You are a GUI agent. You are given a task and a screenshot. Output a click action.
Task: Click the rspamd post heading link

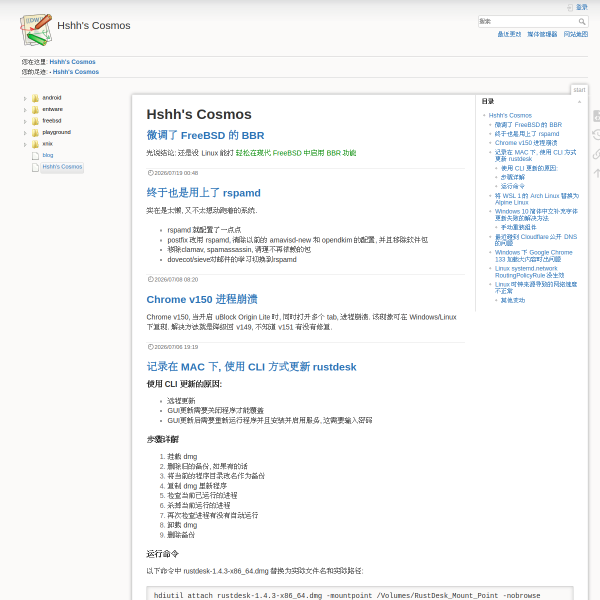(203, 192)
